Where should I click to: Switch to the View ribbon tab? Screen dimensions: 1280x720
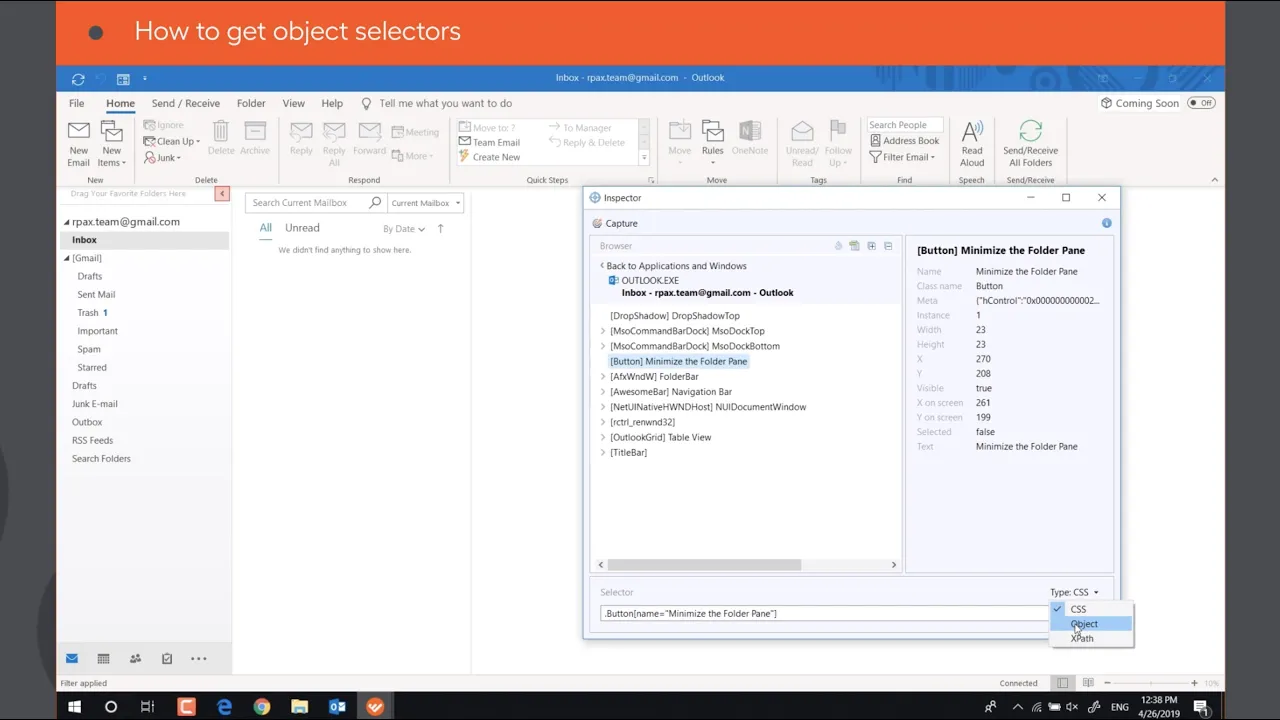[x=293, y=103]
